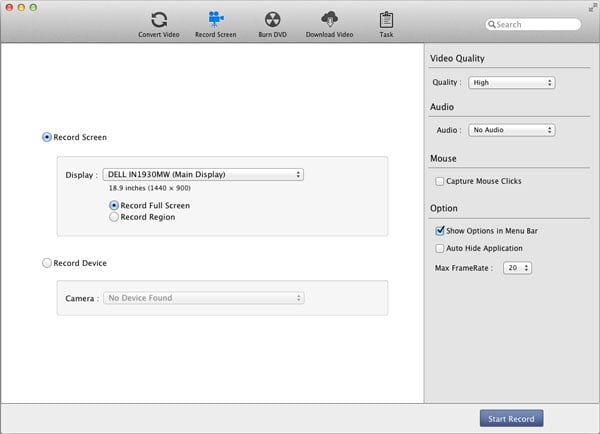Enable Auto Hide Application checkbox
Viewport: 600px width, 434px height.
tap(440, 248)
